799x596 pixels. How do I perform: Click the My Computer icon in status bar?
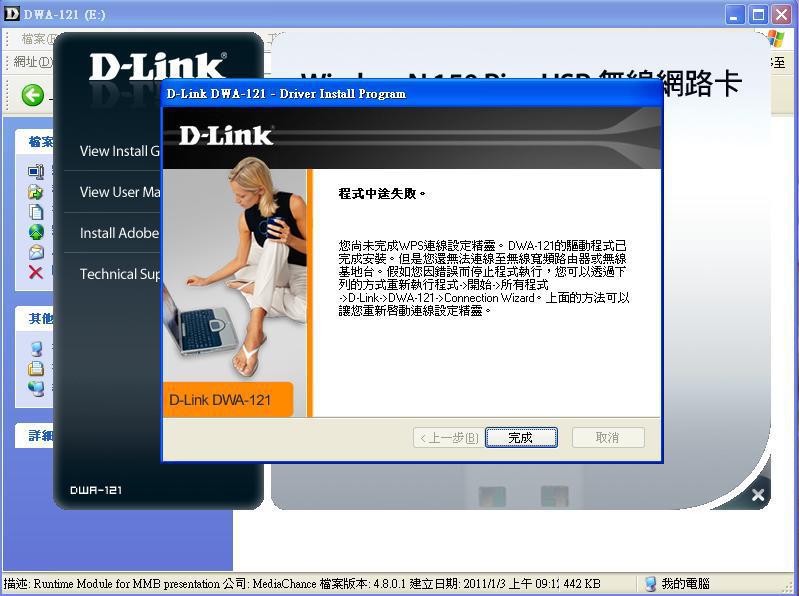pos(650,584)
